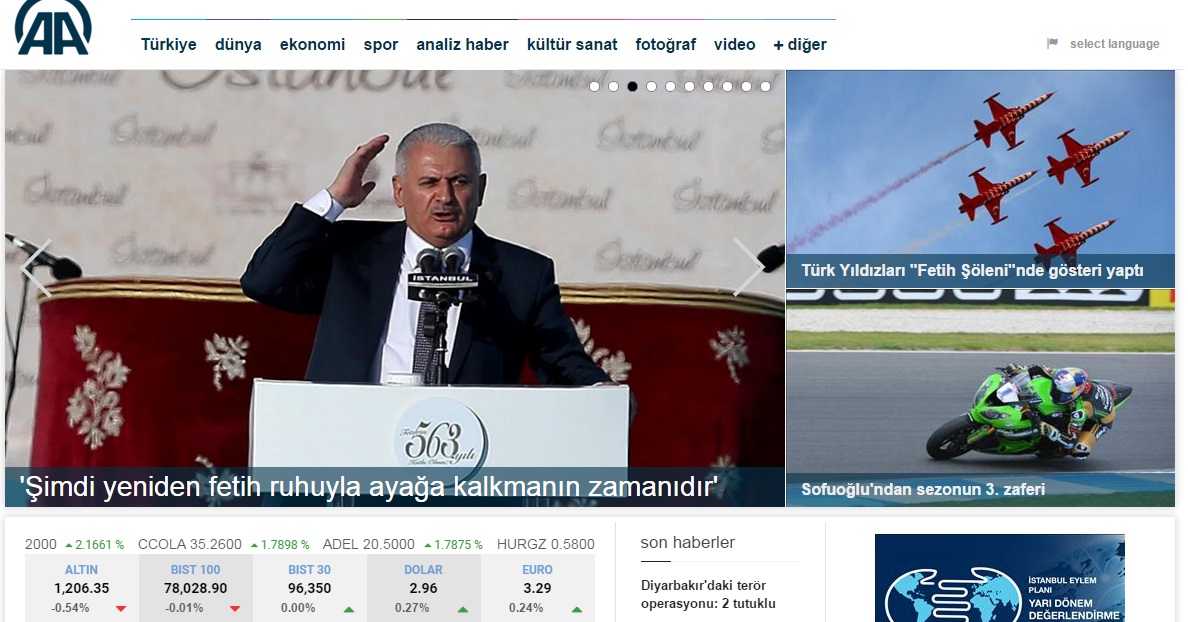Open the select language dropdown
The width and height of the screenshot is (1188, 622).
(1115, 44)
